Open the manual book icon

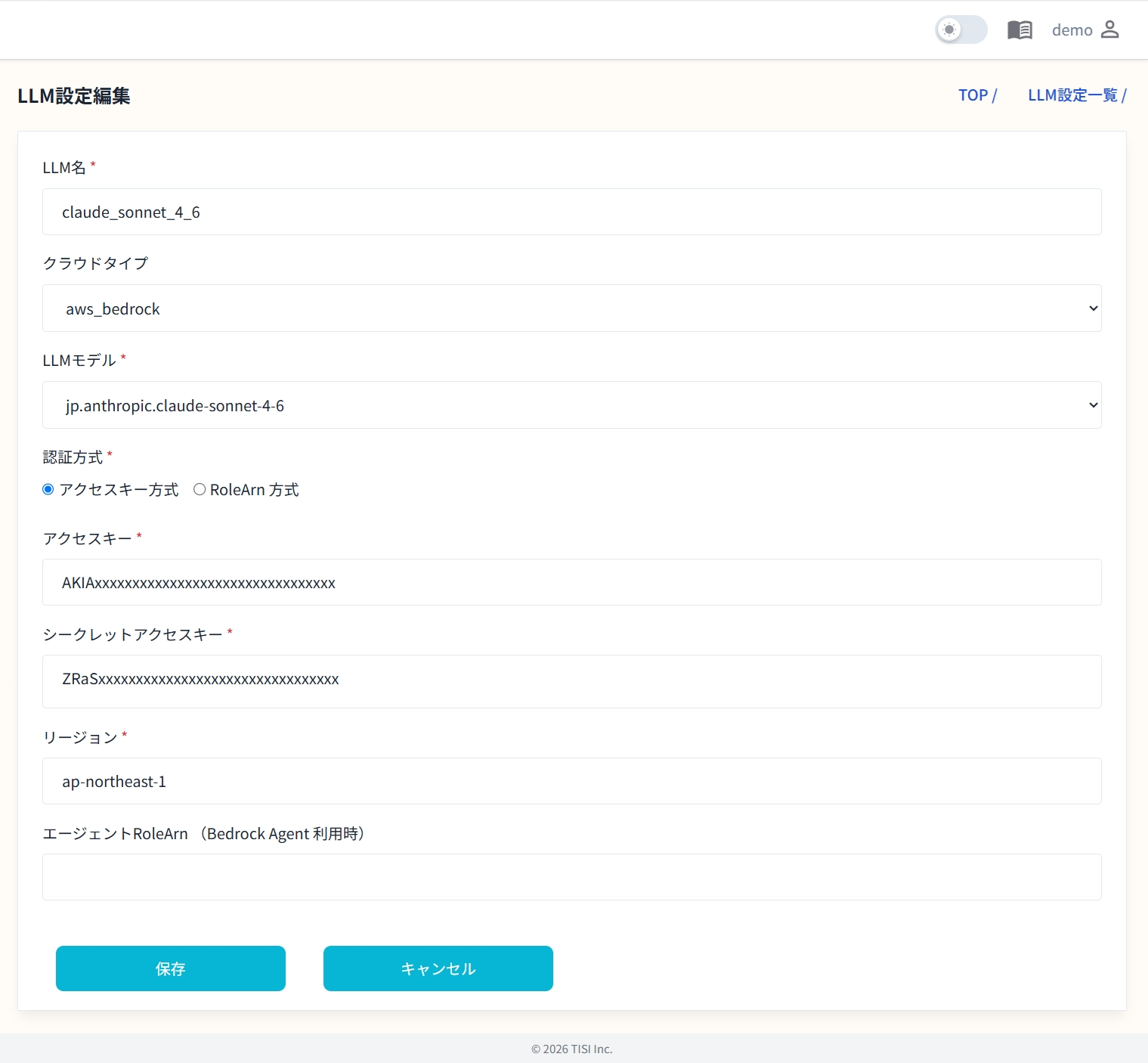coord(1020,29)
